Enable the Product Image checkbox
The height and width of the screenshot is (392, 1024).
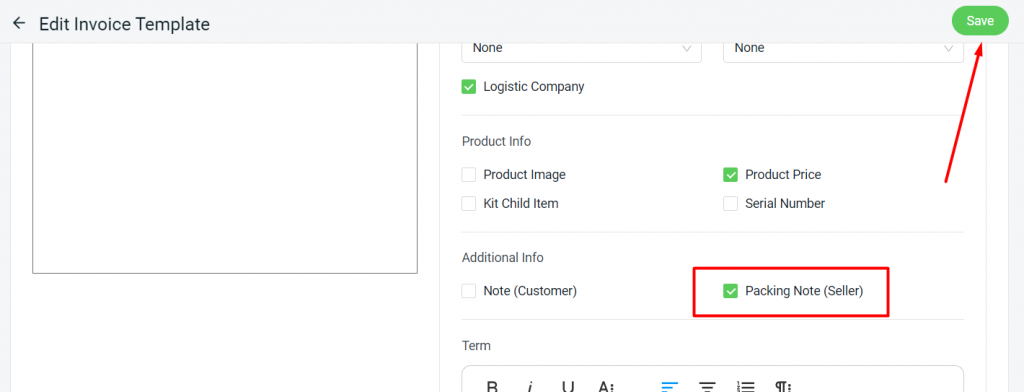(x=469, y=175)
